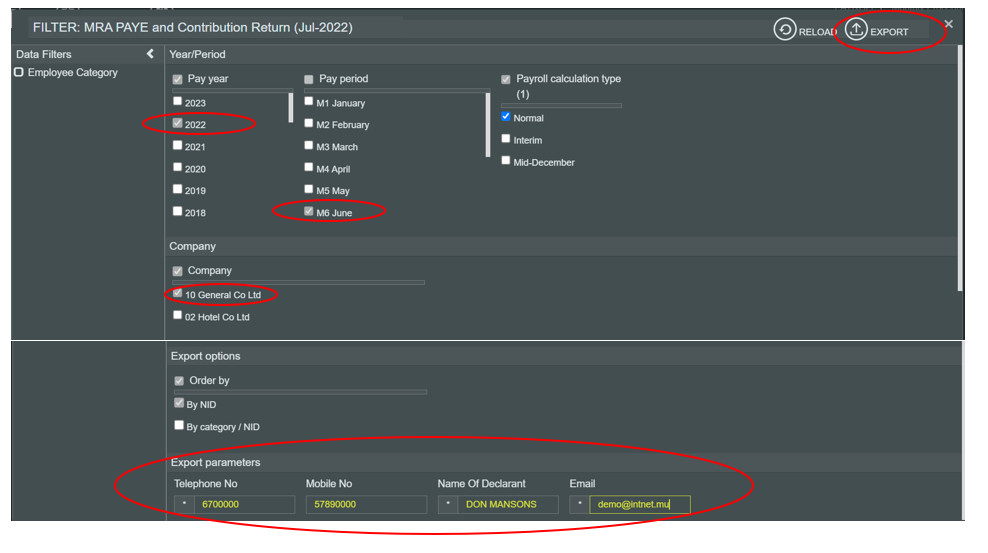Click the Telephone No input field

click(244, 505)
